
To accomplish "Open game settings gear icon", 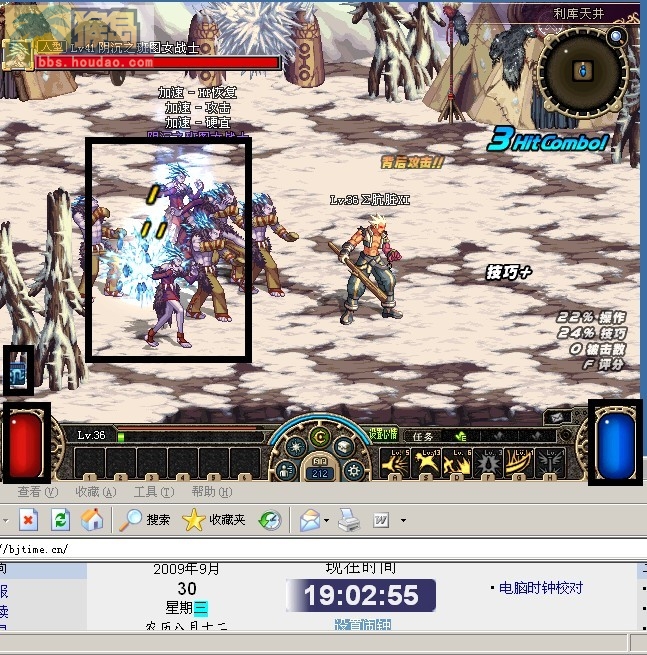I will (x=353, y=471).
